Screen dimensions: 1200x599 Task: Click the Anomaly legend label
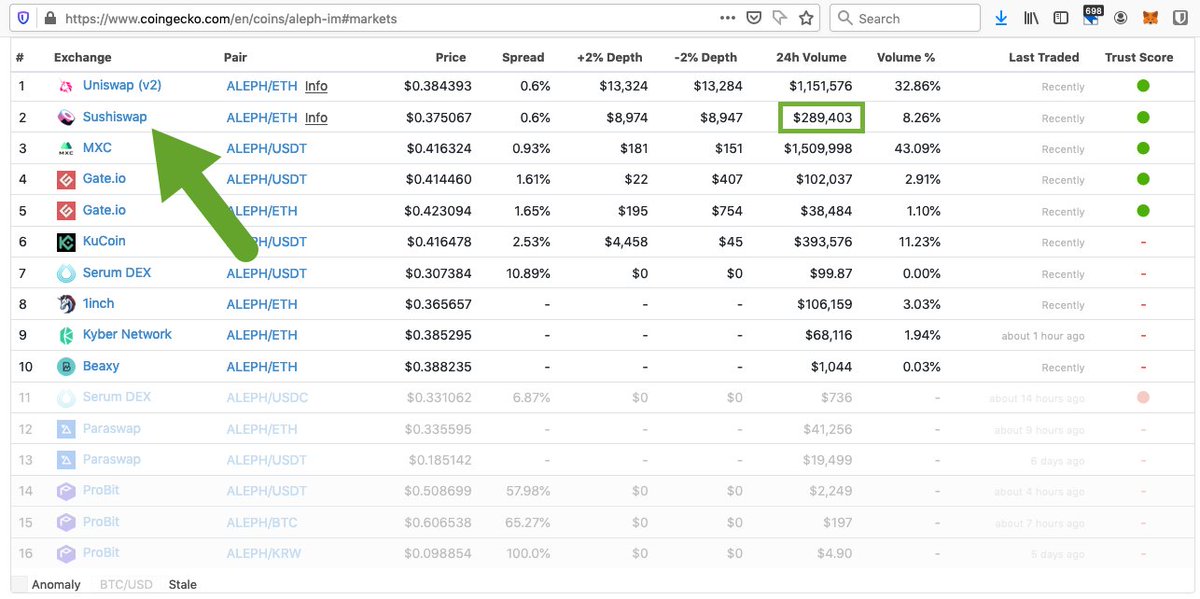(x=56, y=584)
